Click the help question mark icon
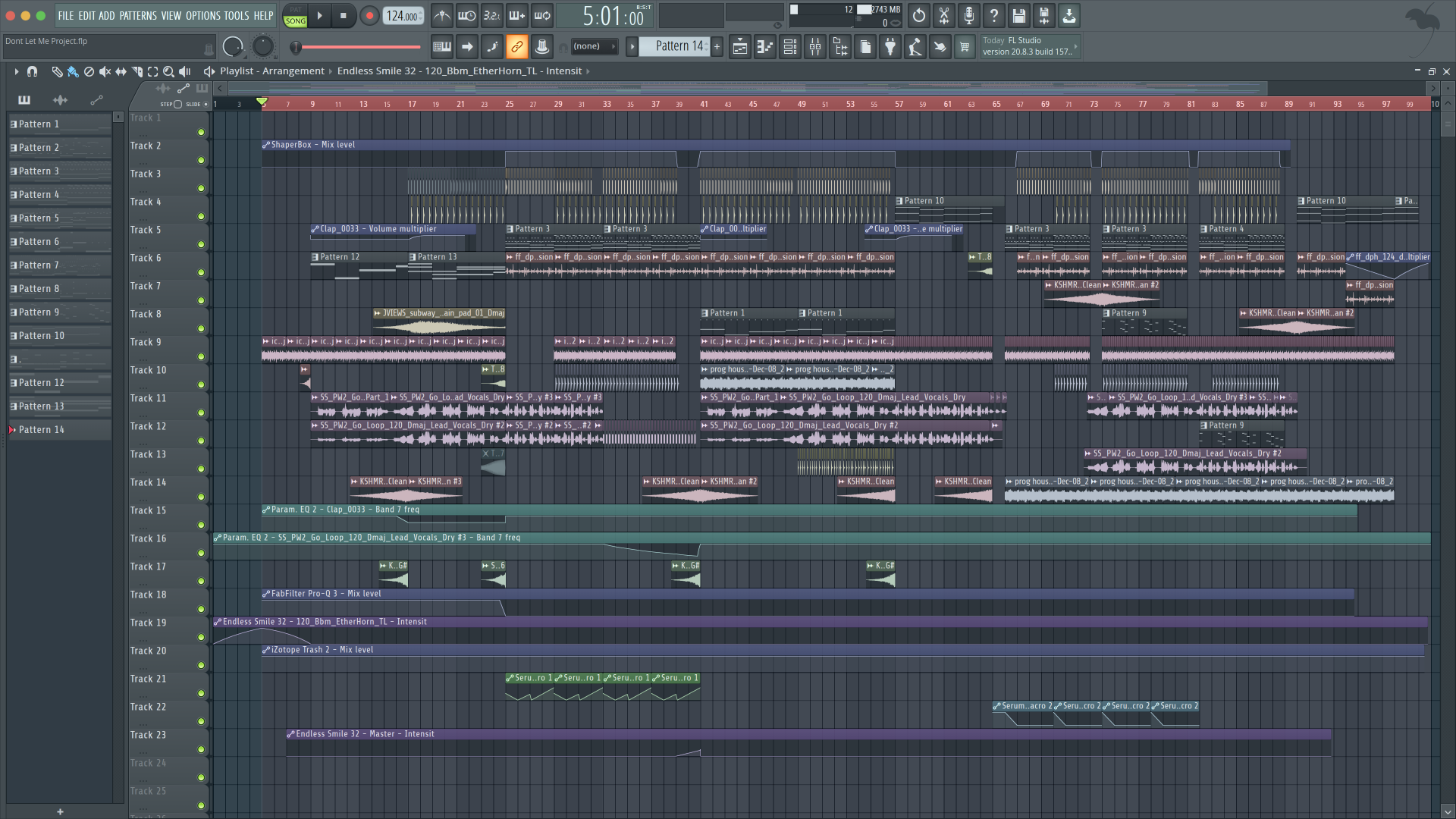1456x819 pixels. point(994,15)
